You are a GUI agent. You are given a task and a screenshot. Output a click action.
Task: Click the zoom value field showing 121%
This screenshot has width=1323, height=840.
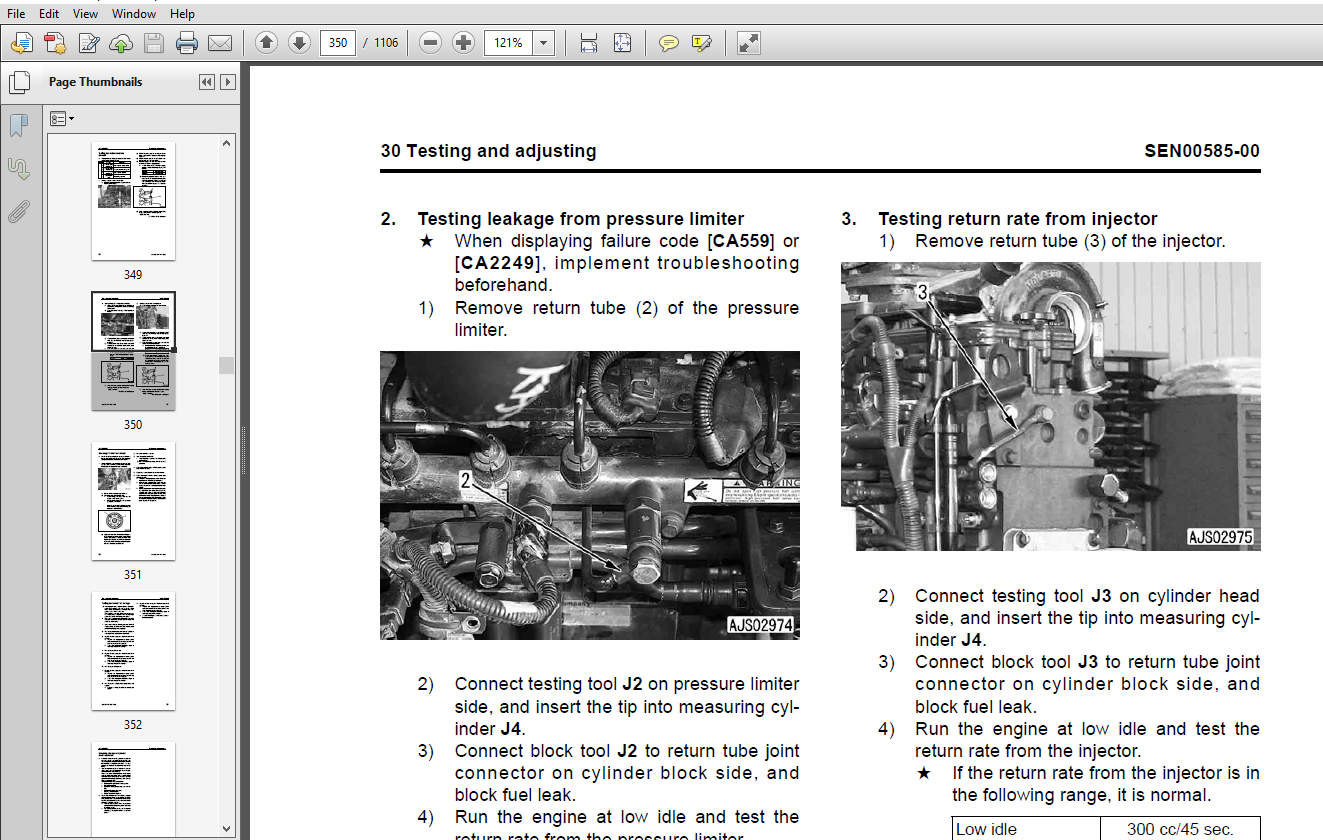pyautogui.click(x=508, y=43)
